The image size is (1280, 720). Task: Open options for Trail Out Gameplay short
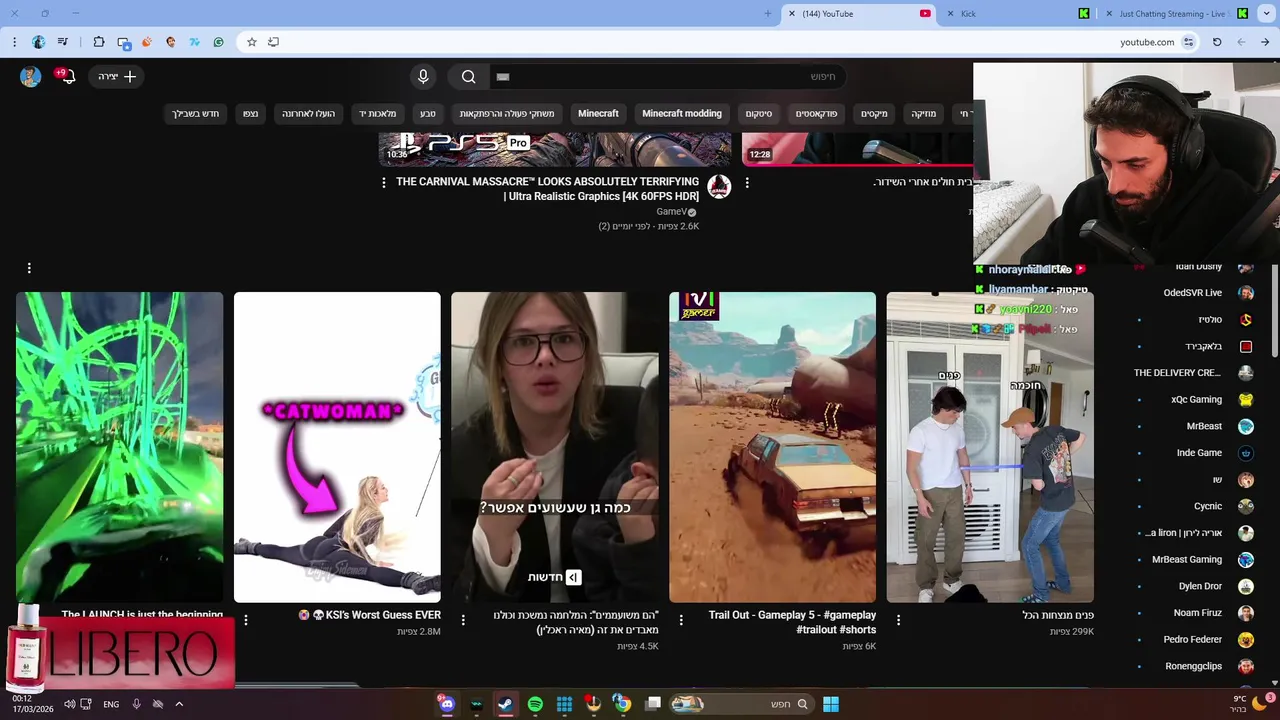(681, 620)
